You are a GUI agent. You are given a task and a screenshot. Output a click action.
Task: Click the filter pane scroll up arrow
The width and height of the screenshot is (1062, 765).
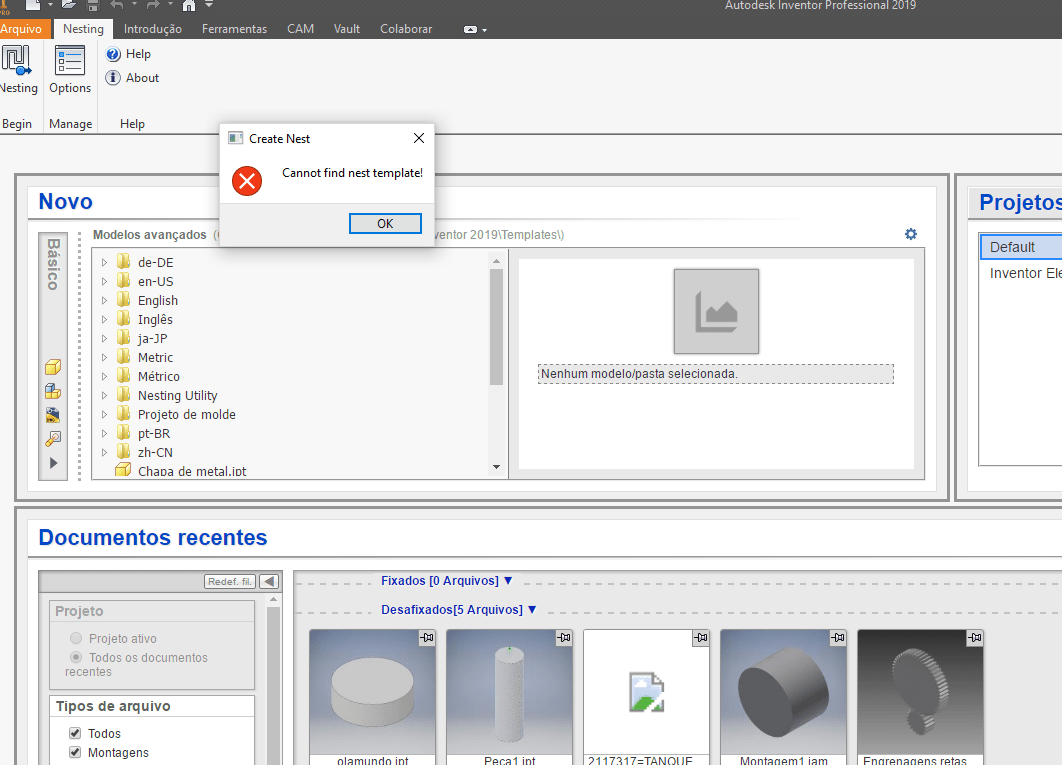(x=274, y=600)
